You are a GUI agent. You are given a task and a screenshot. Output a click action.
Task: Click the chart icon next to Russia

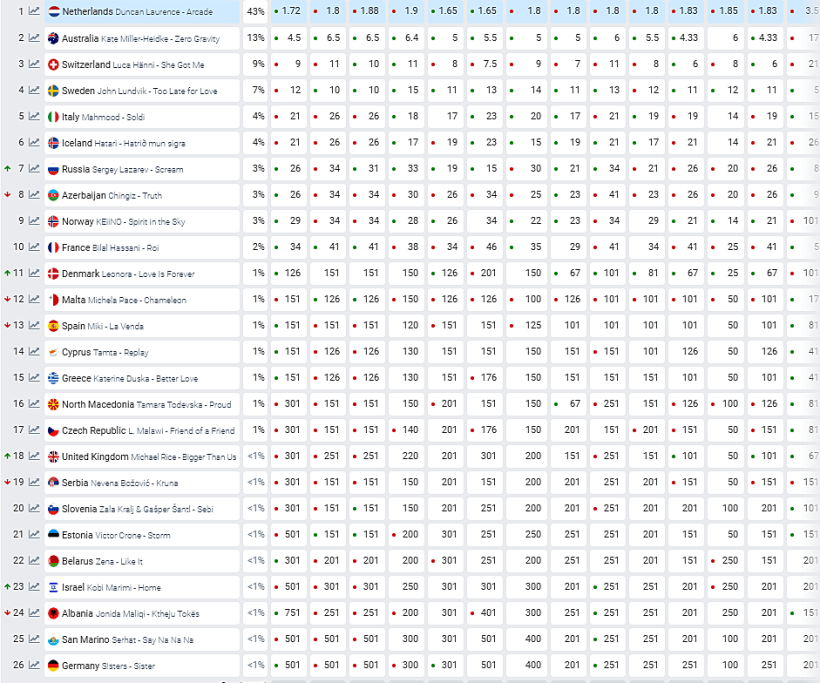34,169
